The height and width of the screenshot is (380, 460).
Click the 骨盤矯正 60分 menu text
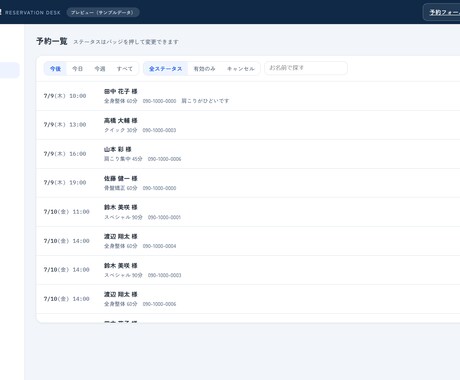pos(121,188)
